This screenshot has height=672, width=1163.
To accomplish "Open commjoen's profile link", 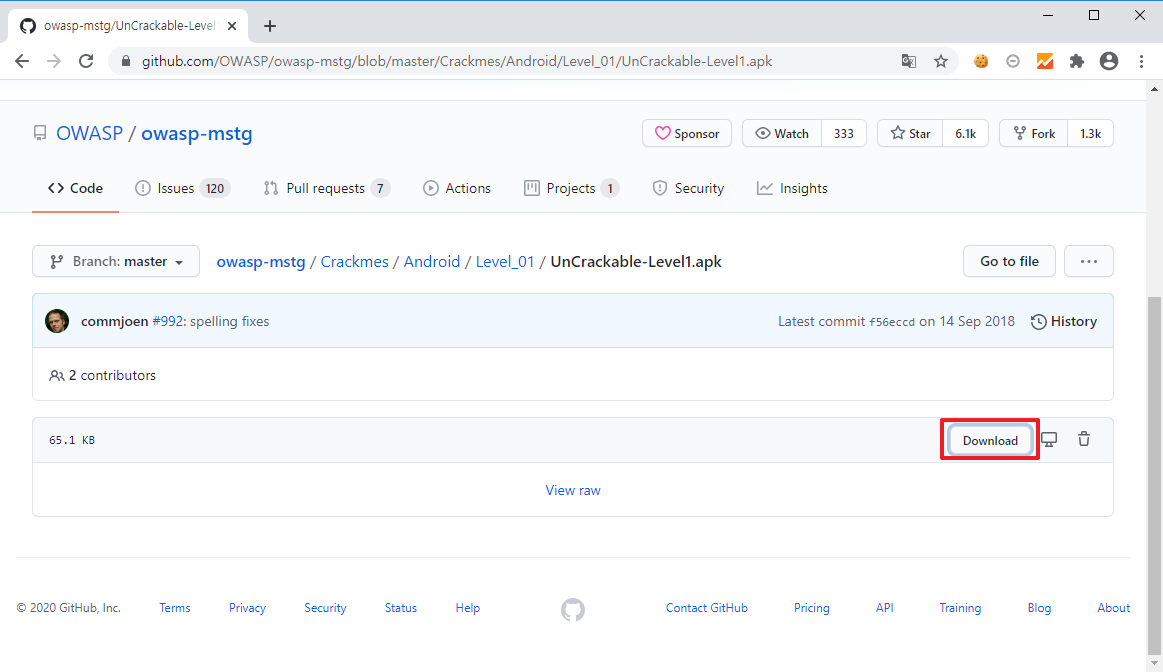I will (x=114, y=321).
